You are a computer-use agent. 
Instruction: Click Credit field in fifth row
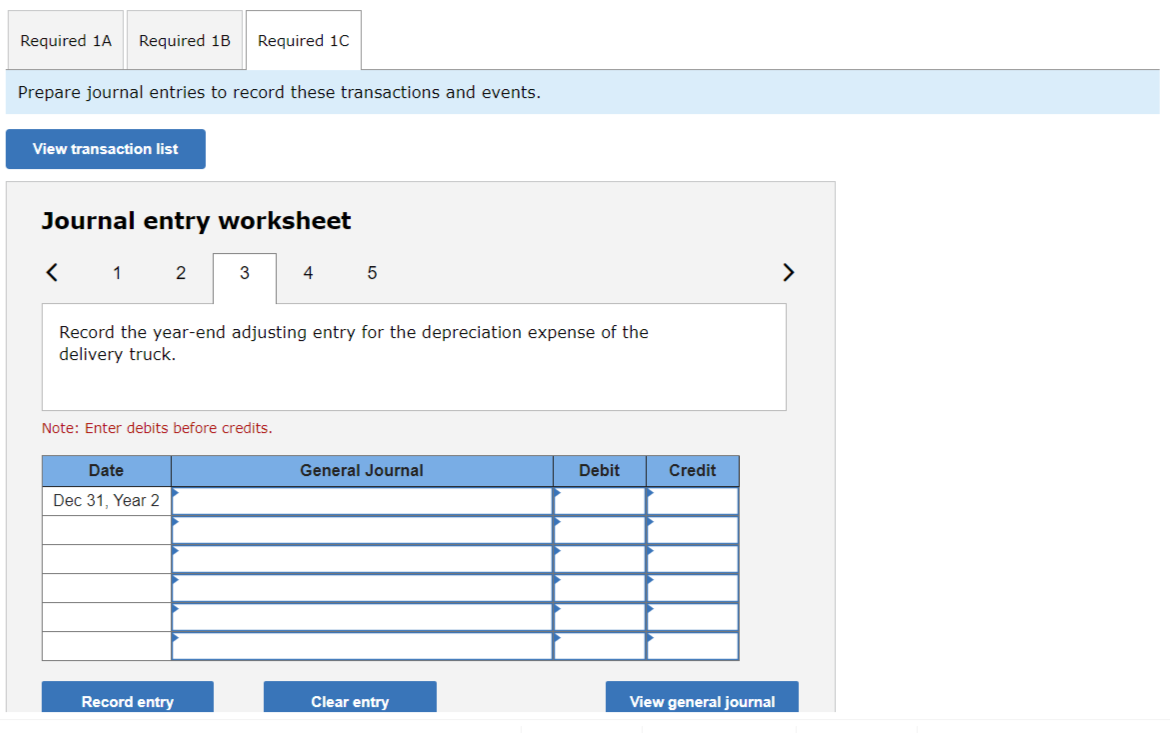(x=692, y=617)
